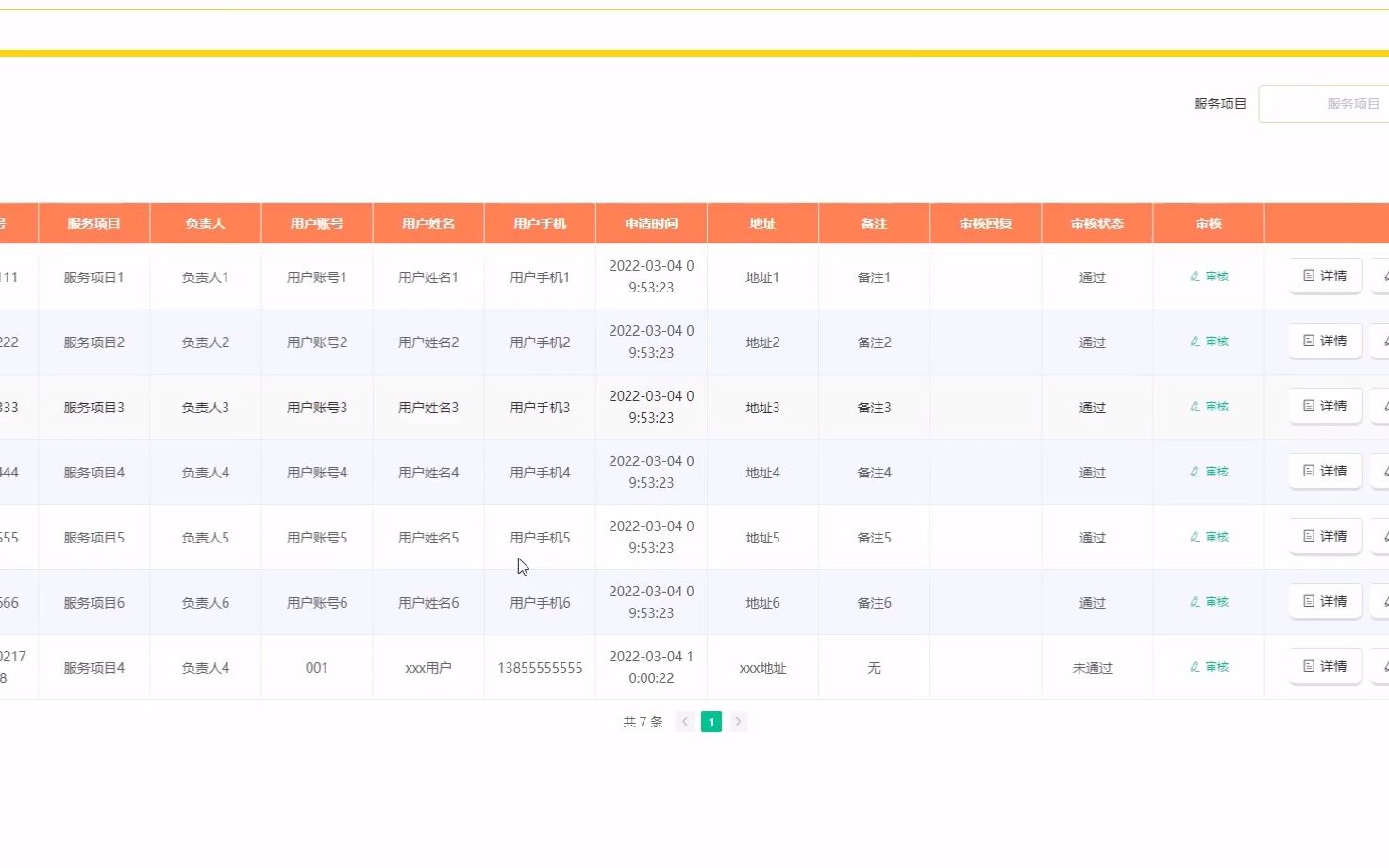Click the 地址3 cell
The height and width of the screenshot is (868, 1389).
(x=762, y=408)
